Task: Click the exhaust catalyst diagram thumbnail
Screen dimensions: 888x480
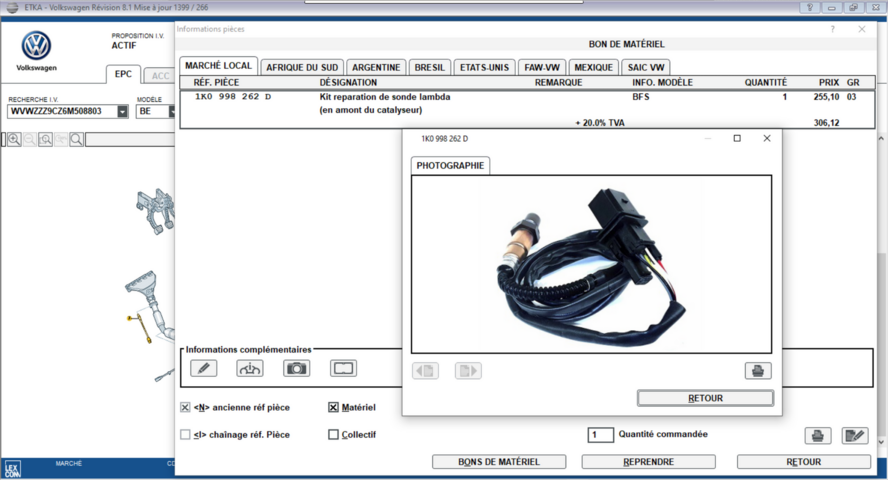Action: pyautogui.click(x=150, y=307)
